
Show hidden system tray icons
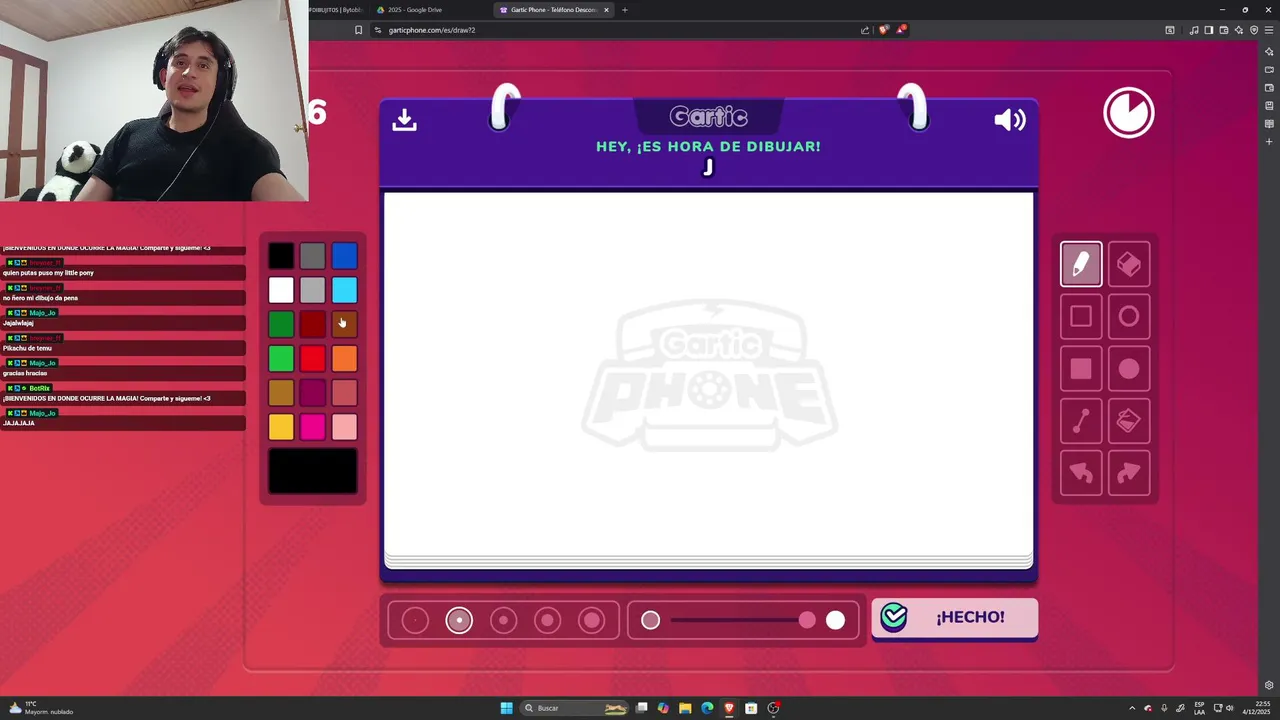pos(1132,708)
